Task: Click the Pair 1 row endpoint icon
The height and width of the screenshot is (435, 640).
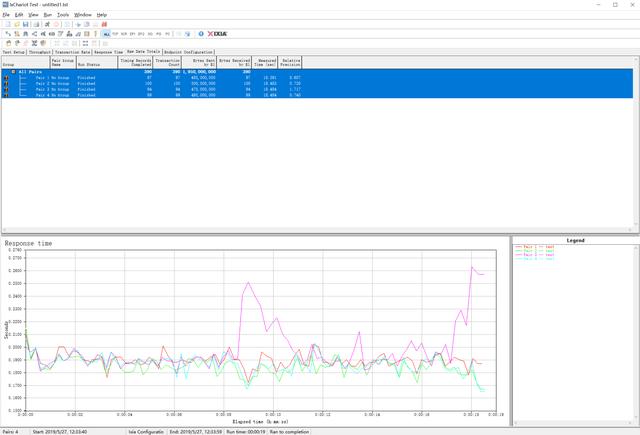Action: click(6, 77)
